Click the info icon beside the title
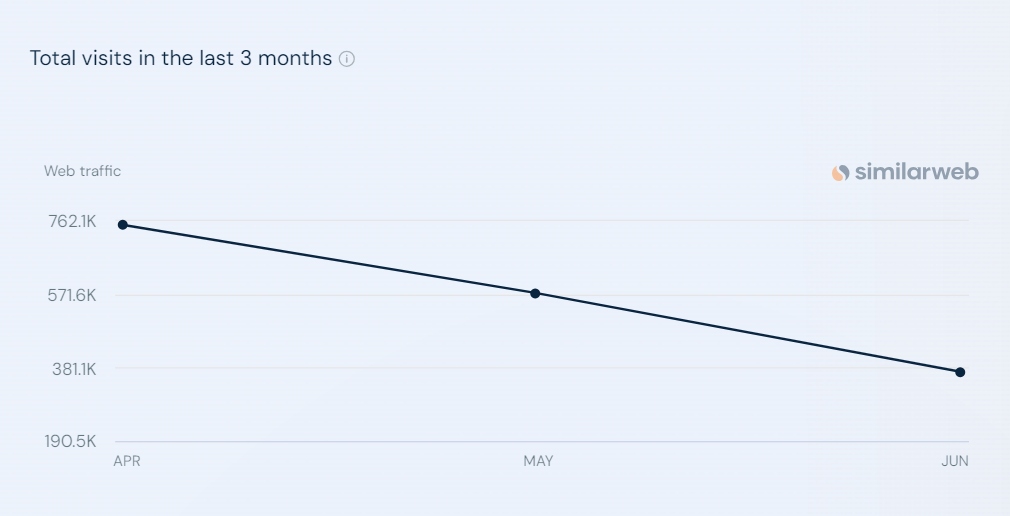Screen dimensions: 1010x516 (x=347, y=59)
